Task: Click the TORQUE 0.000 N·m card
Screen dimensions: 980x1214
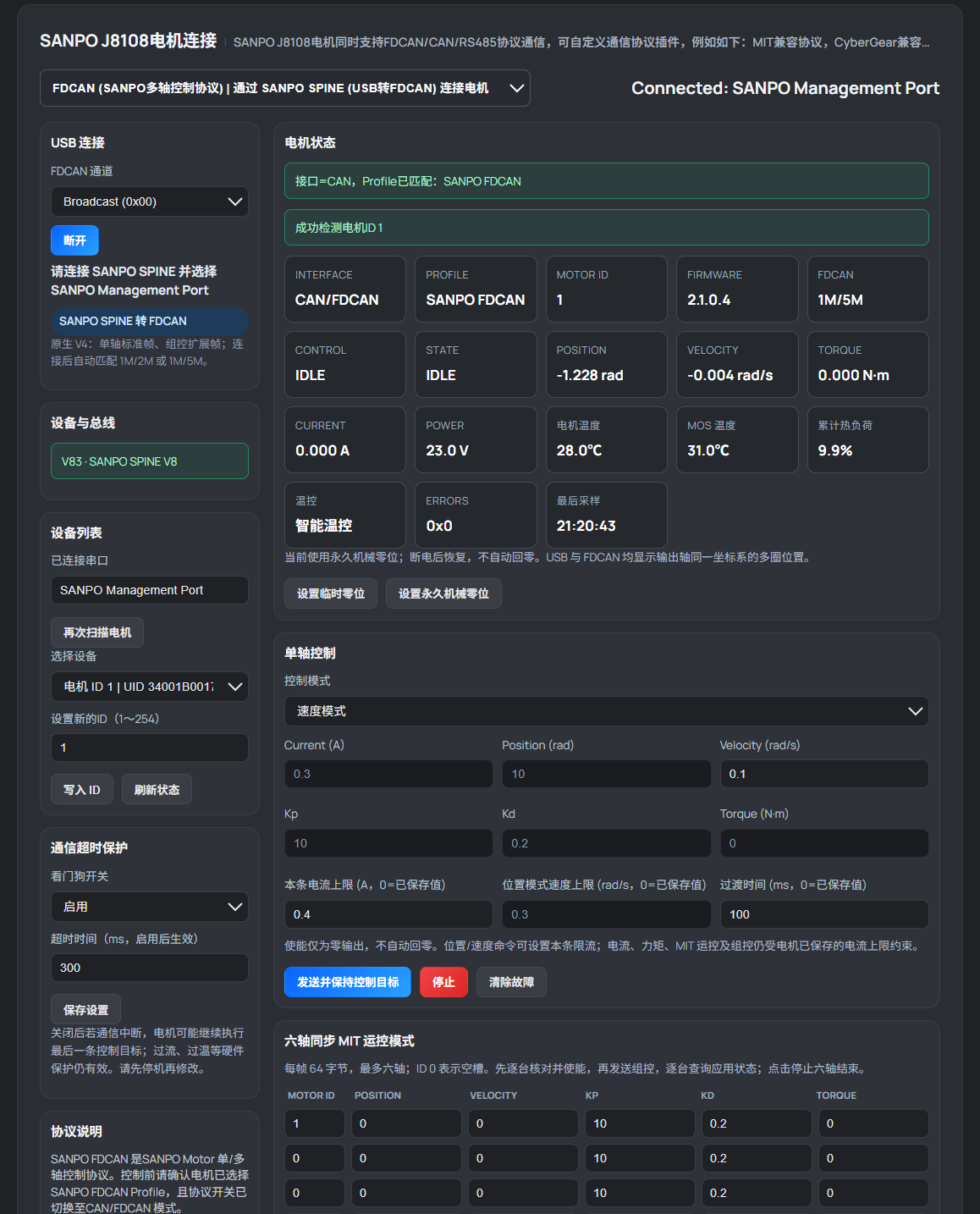Action: click(868, 364)
